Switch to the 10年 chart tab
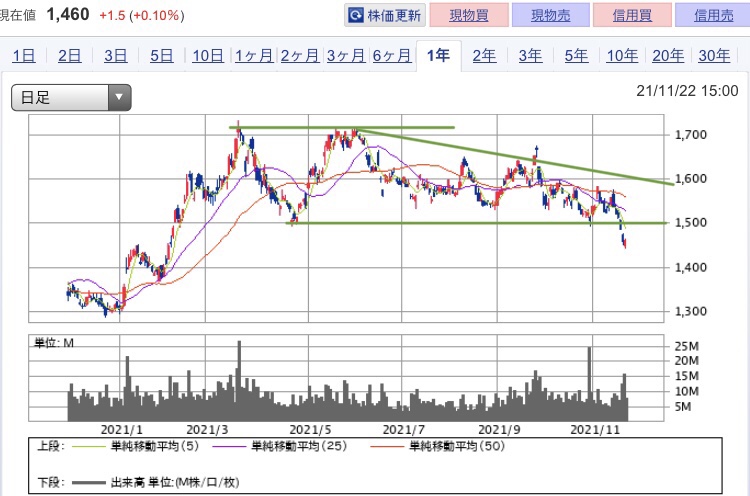Image resolution: width=750 pixels, height=496 pixels. coord(622,56)
